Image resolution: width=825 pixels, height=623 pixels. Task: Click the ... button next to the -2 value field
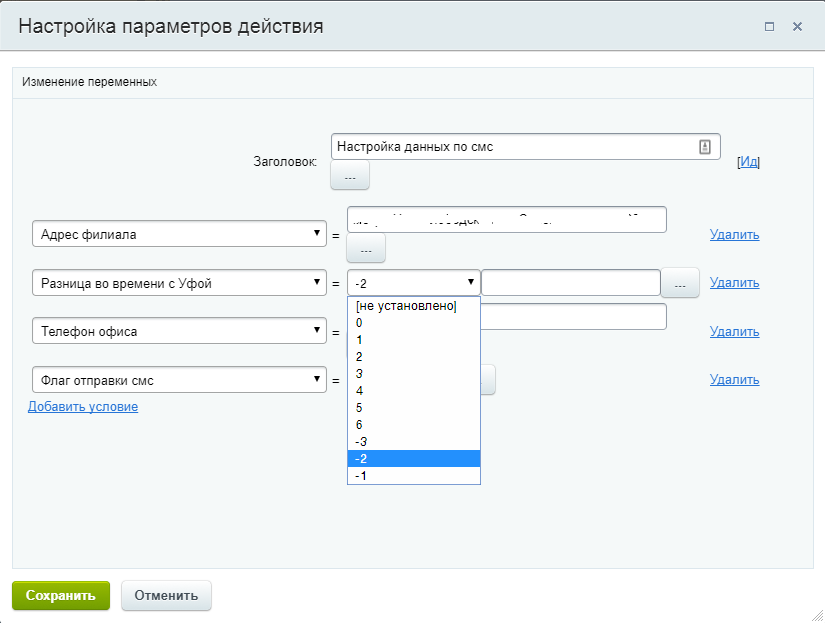680,283
